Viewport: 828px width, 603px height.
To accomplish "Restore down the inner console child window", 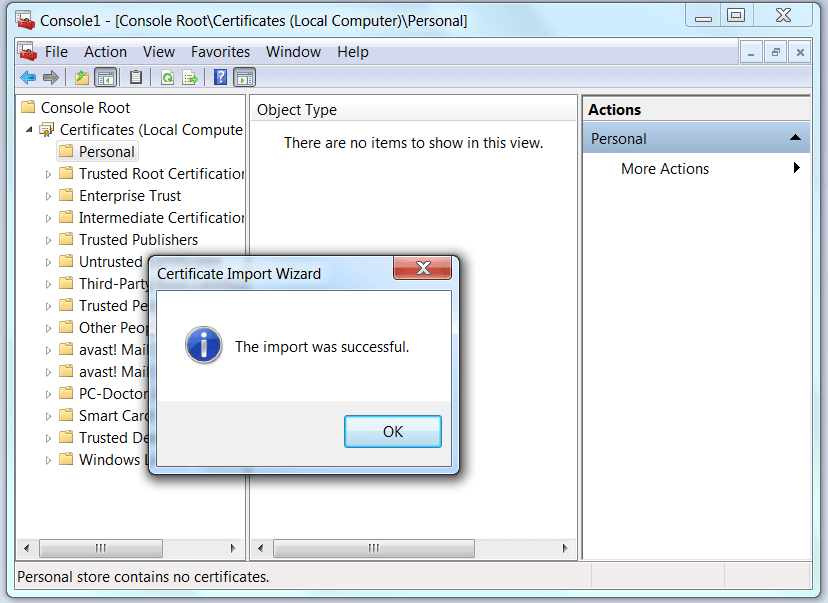I will 775,52.
